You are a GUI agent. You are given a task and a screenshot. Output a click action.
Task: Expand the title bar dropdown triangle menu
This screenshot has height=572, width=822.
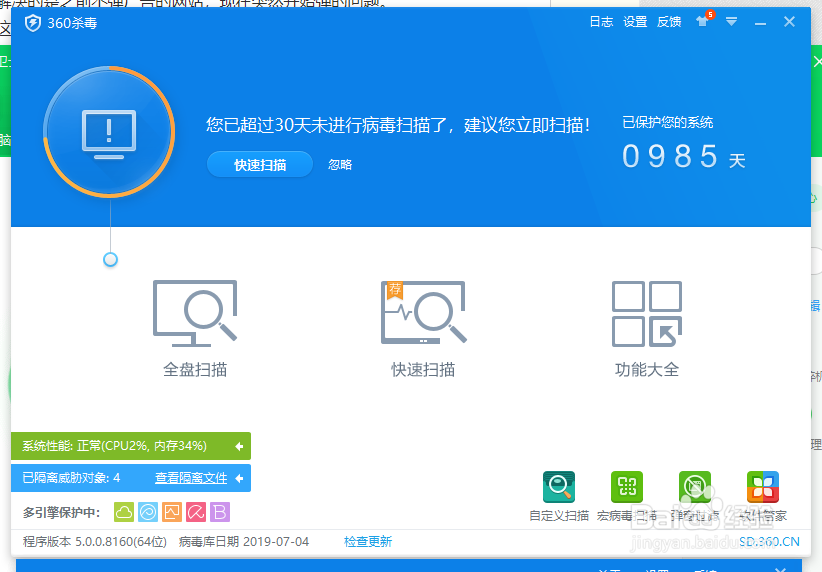[x=731, y=21]
